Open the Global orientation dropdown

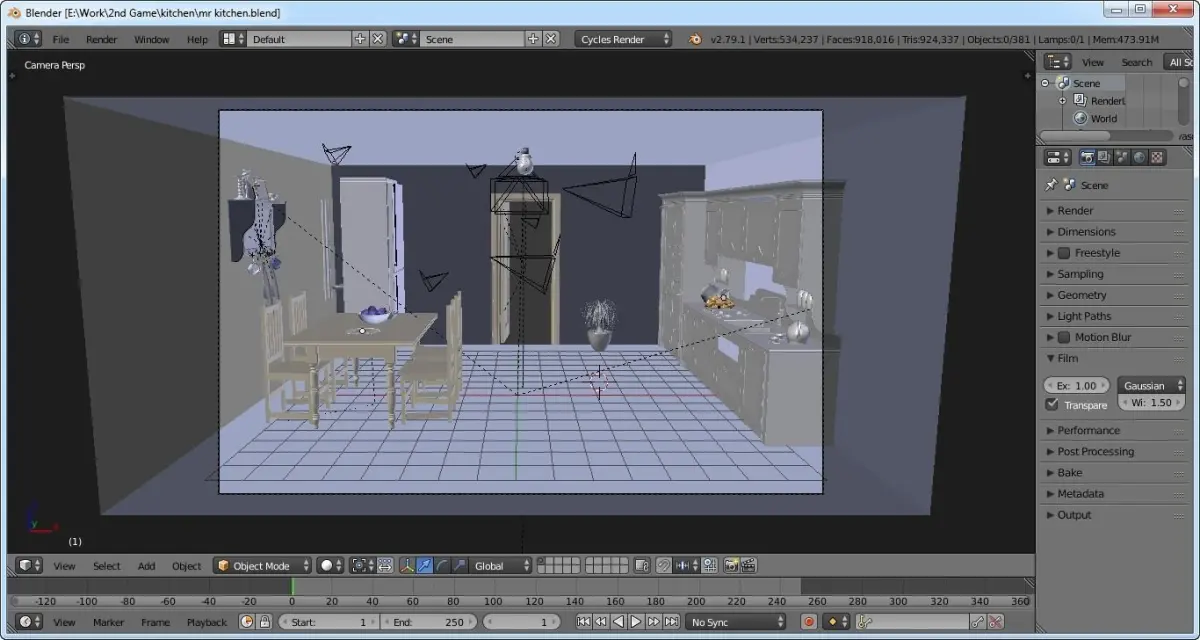tap(500, 566)
